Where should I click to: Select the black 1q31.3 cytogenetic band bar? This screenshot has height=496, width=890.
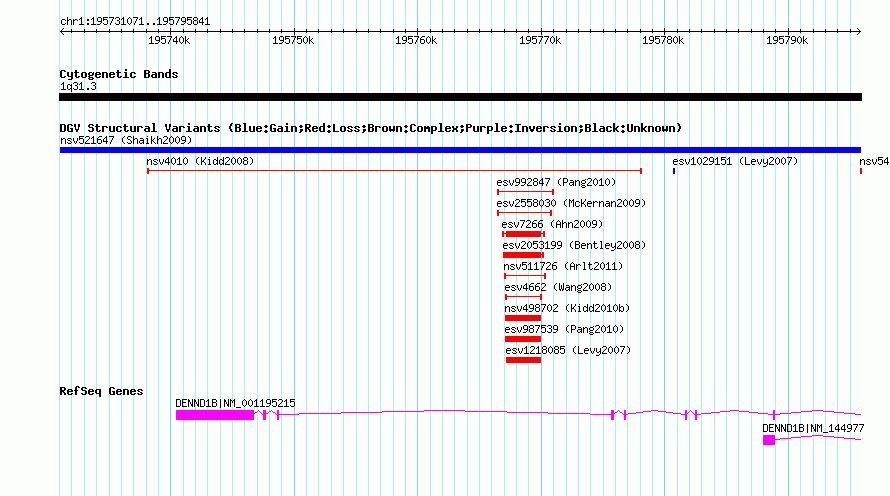[460, 97]
